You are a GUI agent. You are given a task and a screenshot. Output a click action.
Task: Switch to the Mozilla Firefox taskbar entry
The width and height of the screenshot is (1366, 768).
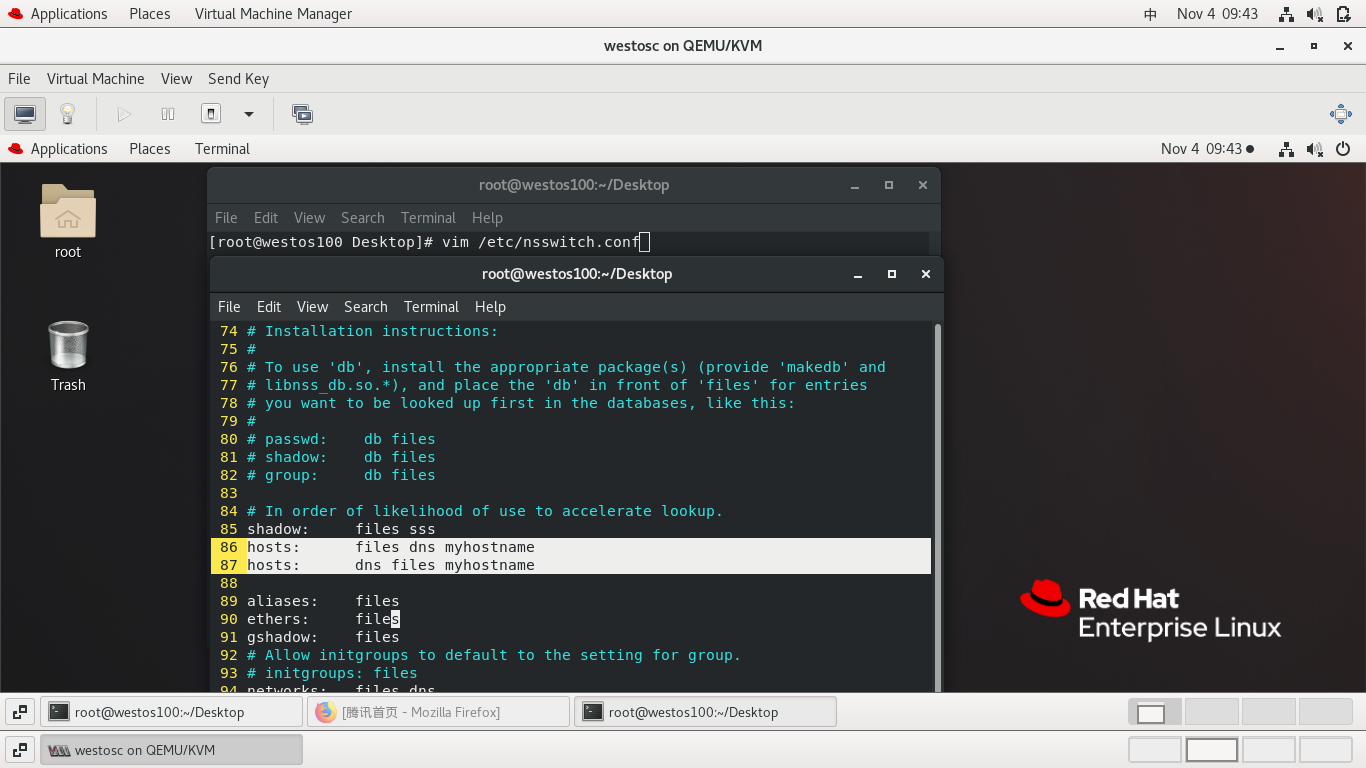coord(438,711)
